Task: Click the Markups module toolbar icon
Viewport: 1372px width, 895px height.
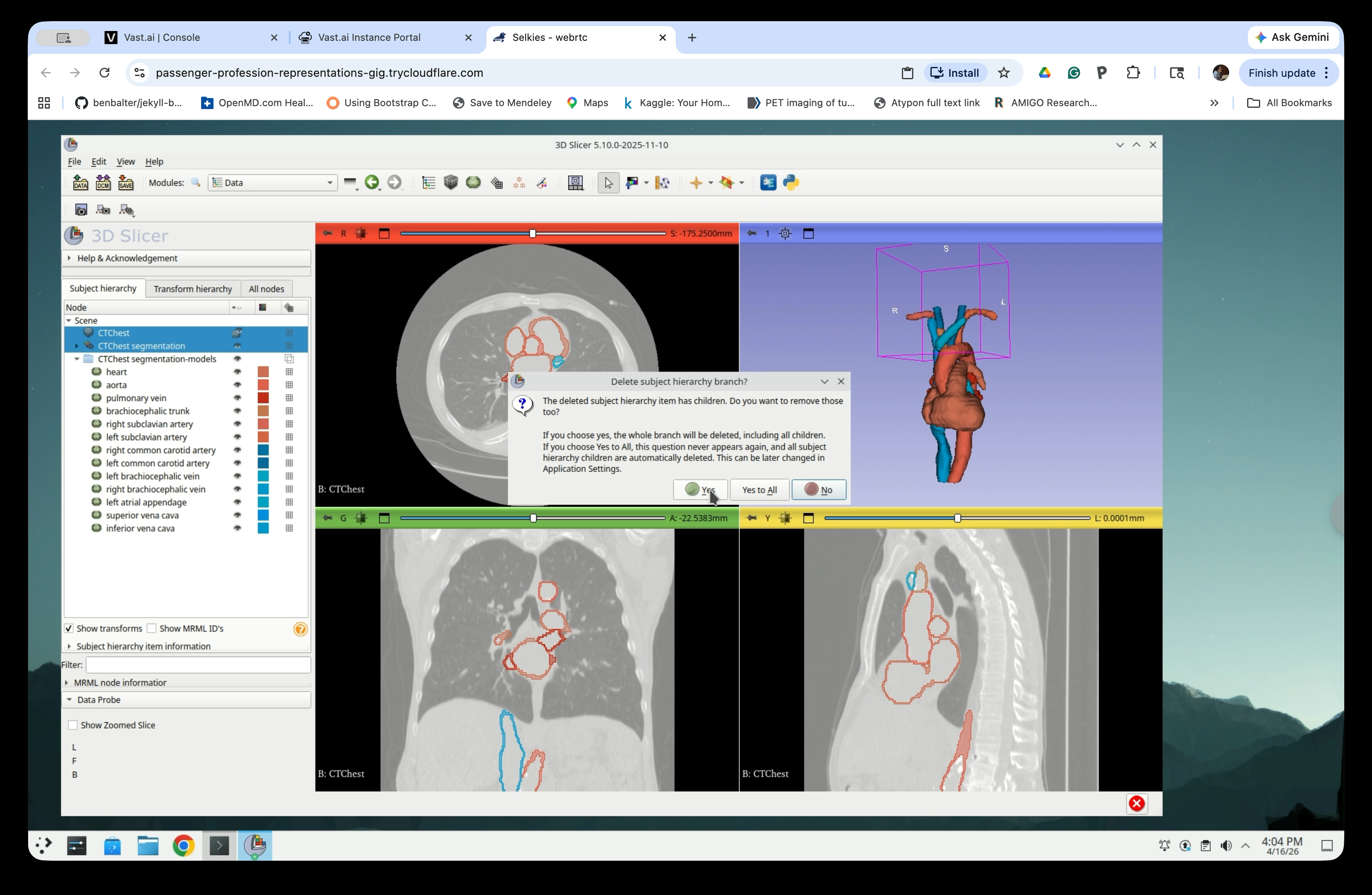Action: pyautogui.click(x=519, y=183)
